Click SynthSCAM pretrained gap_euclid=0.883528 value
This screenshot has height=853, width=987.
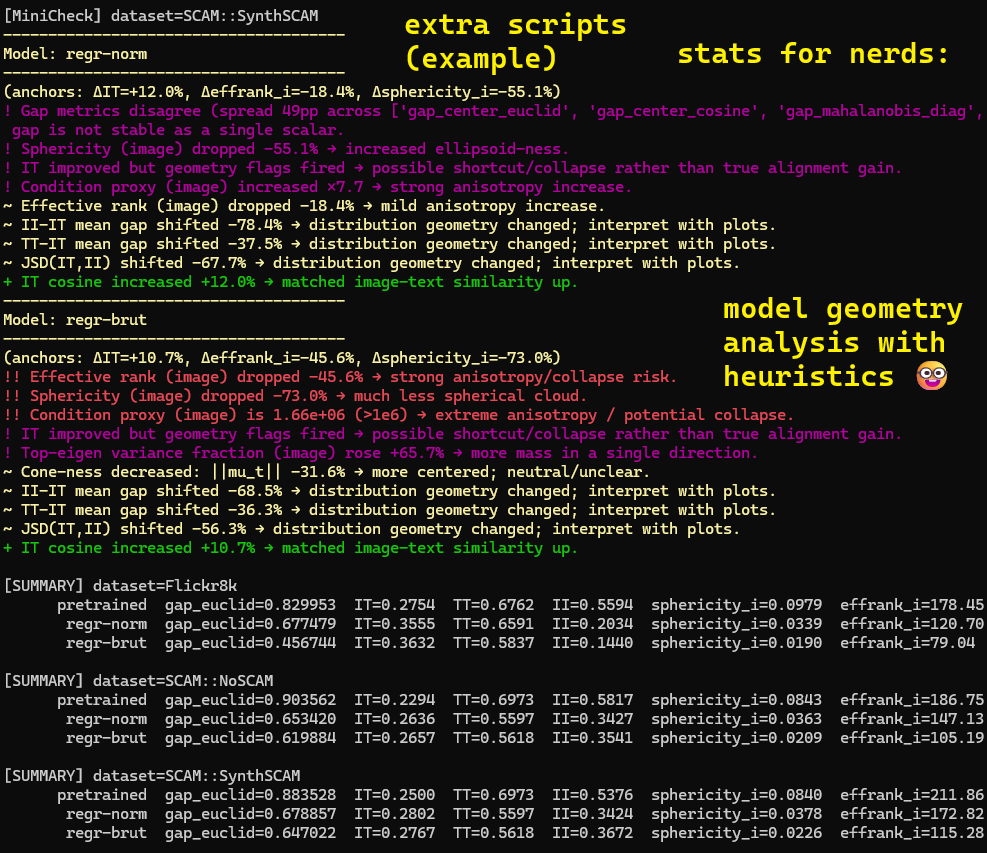point(251,795)
